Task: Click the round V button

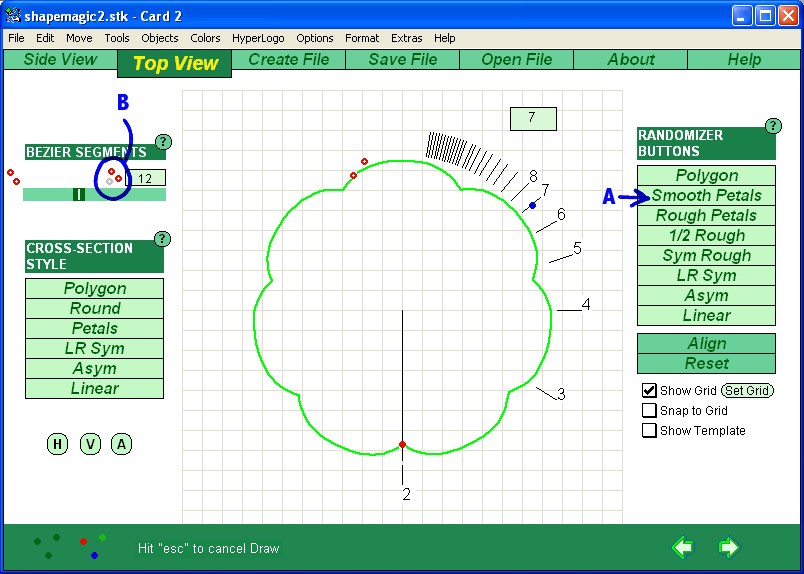Action: [x=90, y=444]
